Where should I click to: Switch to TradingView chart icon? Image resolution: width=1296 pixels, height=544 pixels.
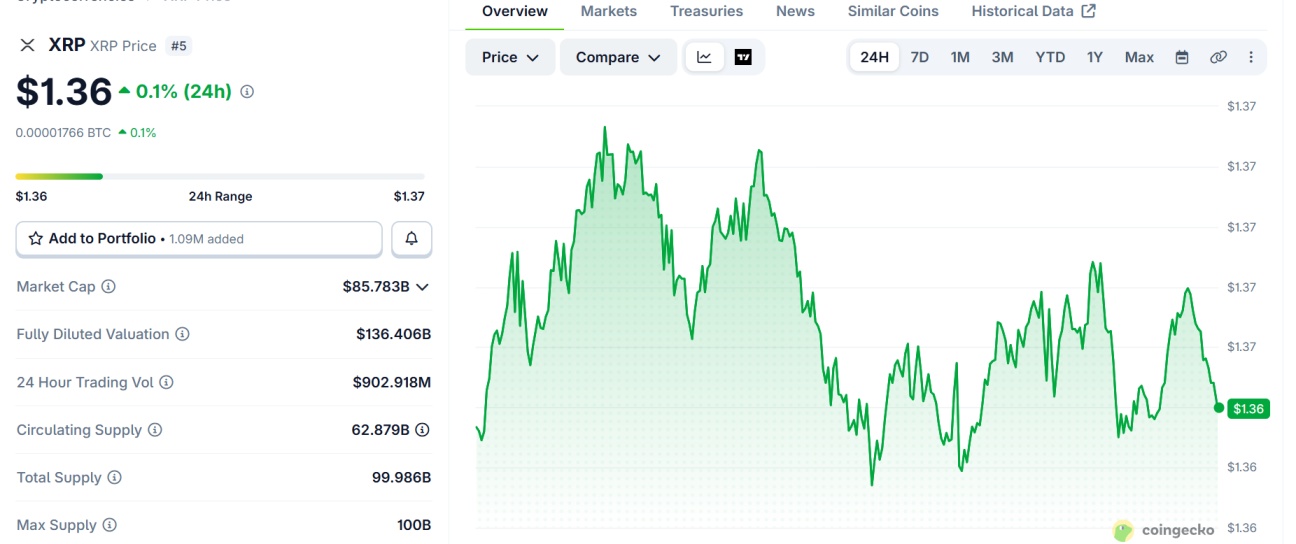click(x=743, y=57)
